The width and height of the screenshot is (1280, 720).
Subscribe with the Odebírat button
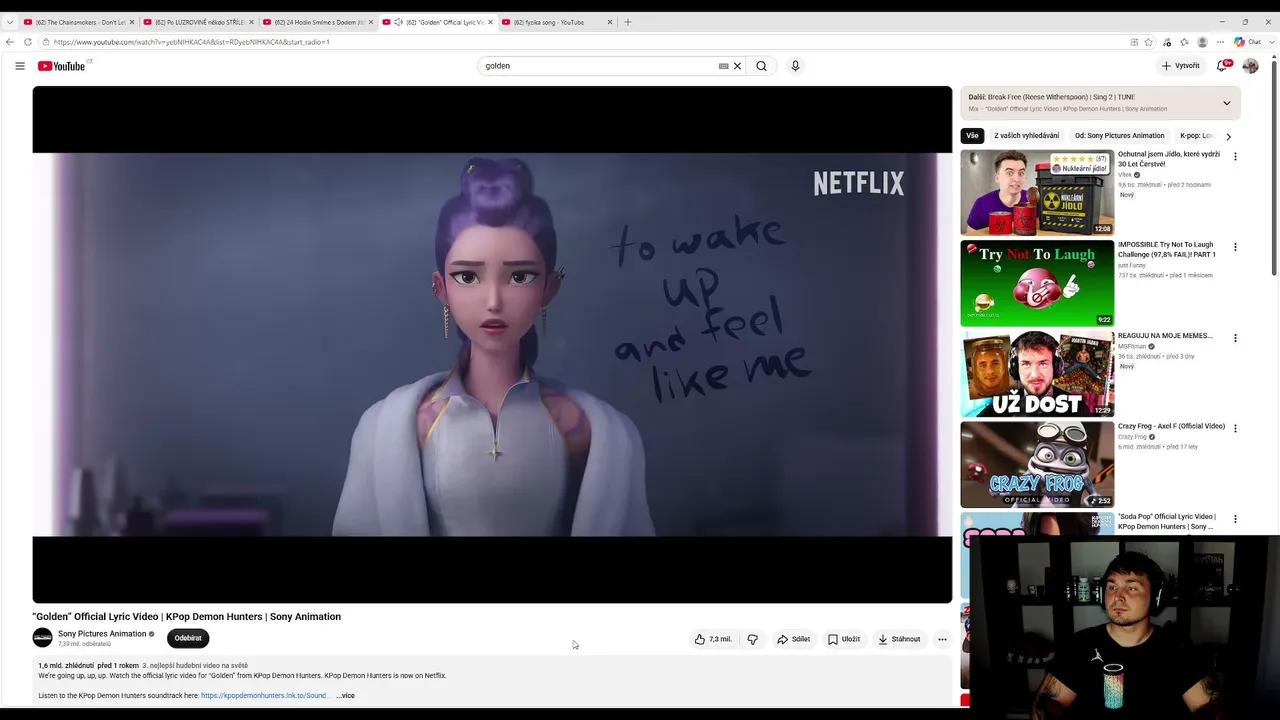pos(188,638)
